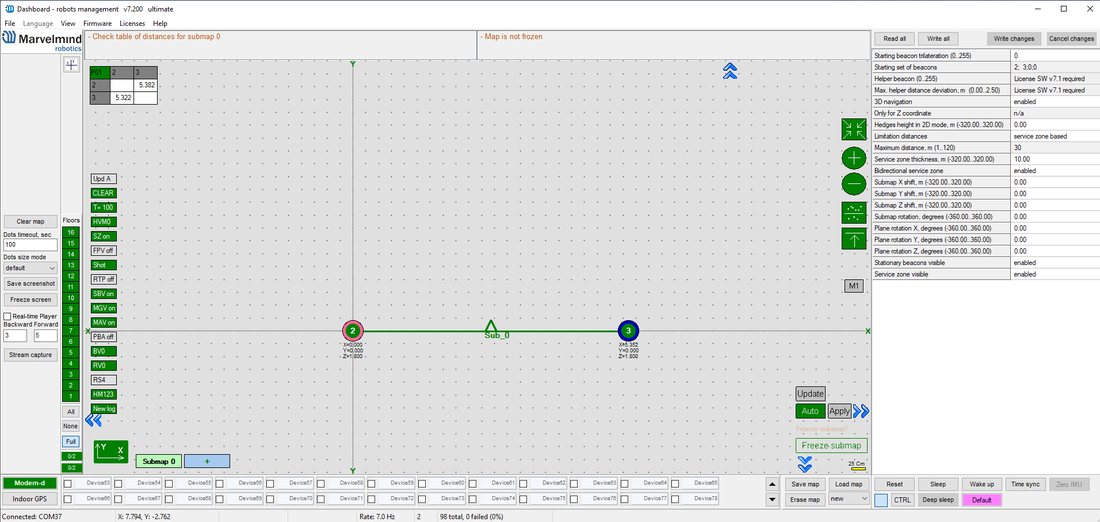
Task: Click the Write all button
Action: (938, 39)
